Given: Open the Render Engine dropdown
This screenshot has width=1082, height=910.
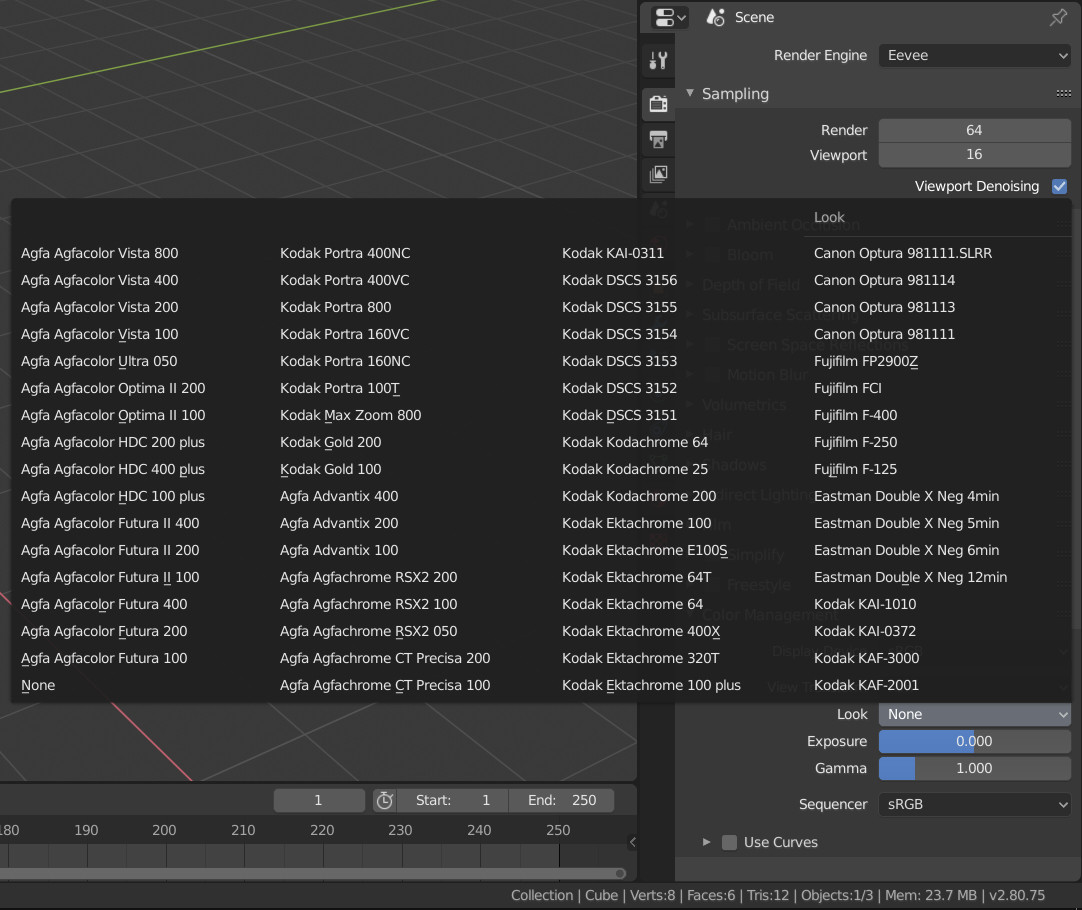Looking at the screenshot, I should (x=973, y=55).
